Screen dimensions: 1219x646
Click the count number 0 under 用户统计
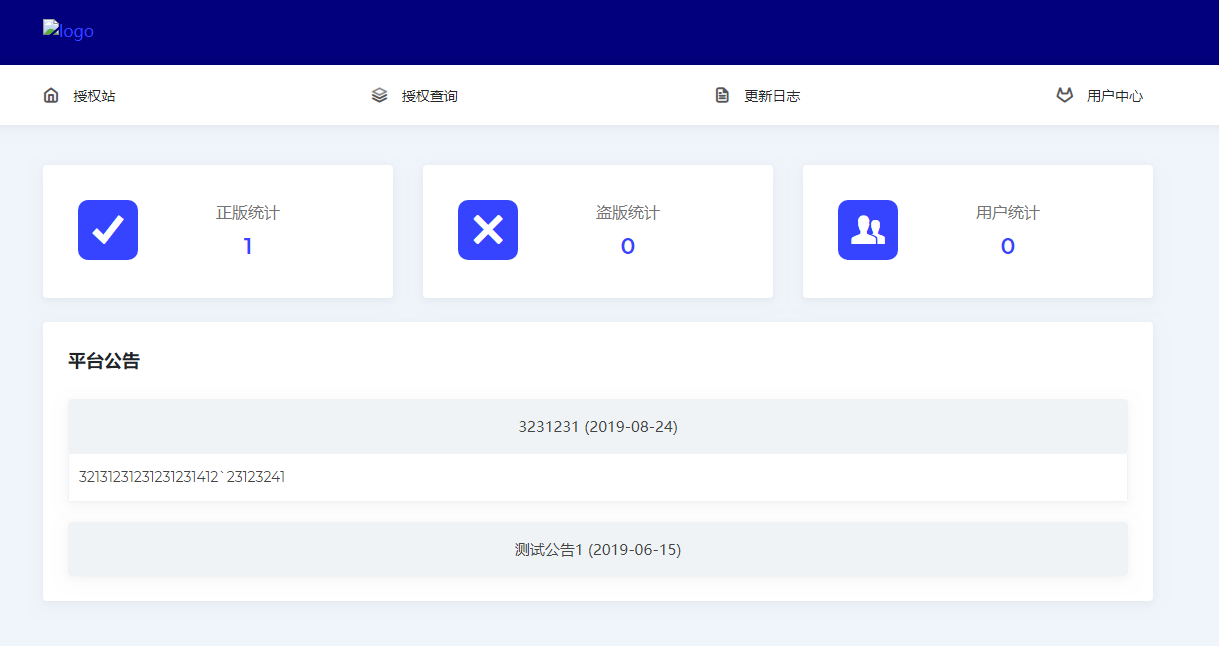1007,246
